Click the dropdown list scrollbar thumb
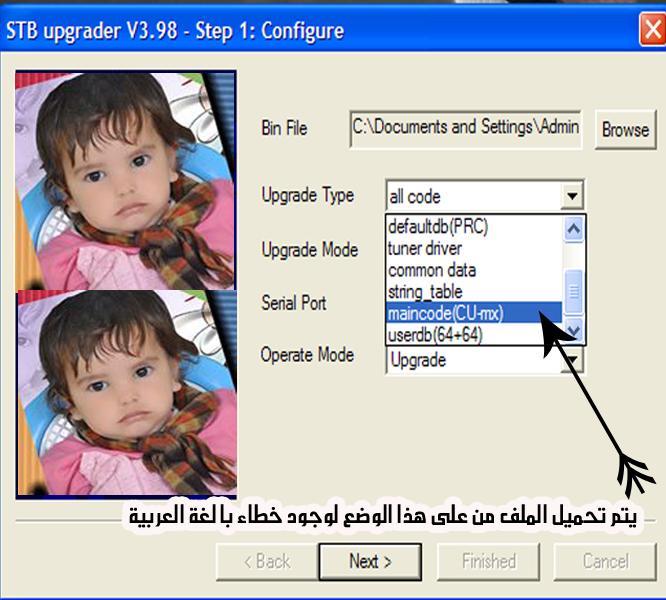 tap(574, 291)
